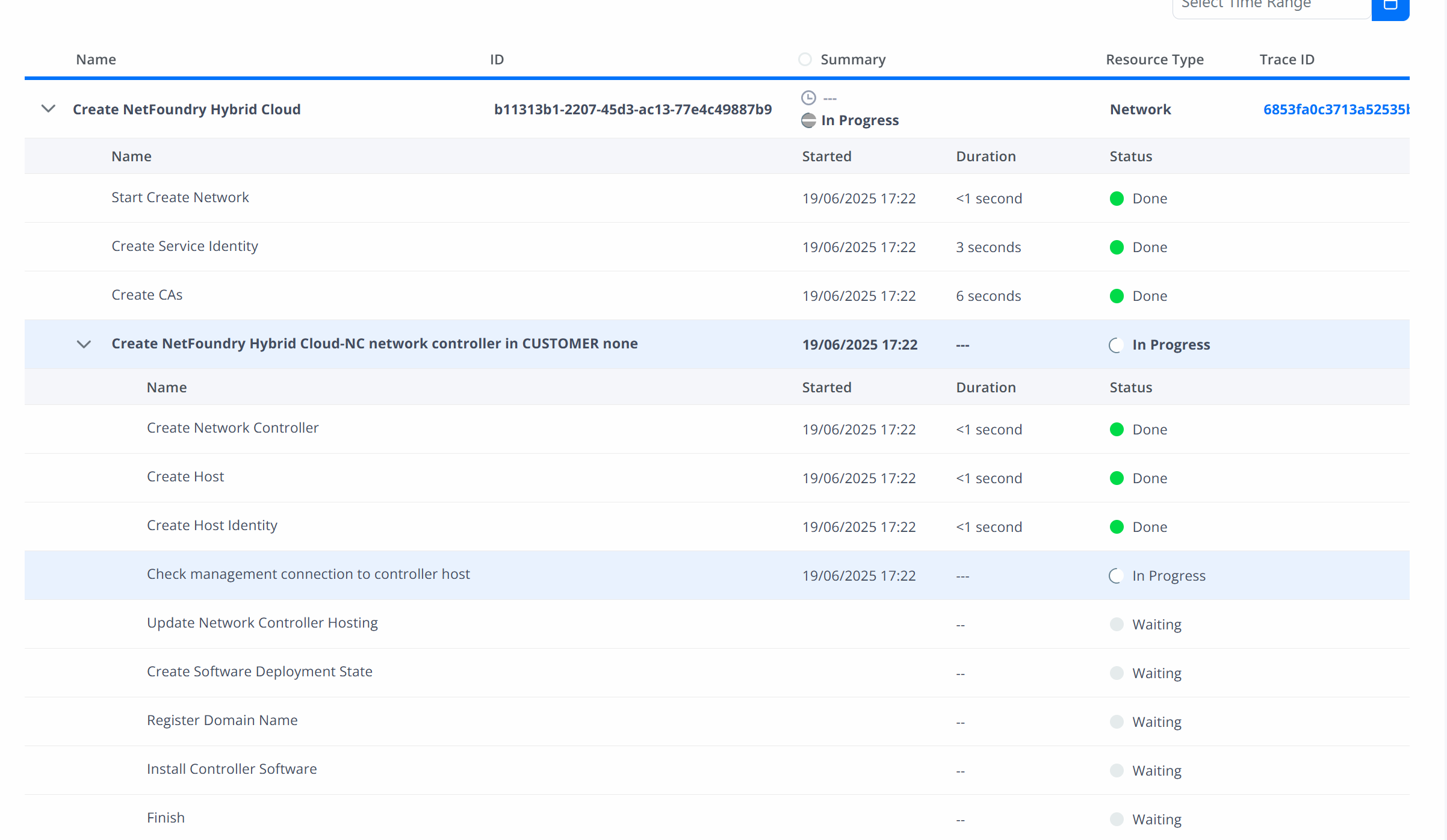This screenshot has height=840, width=1447.
Task: Click the clock duration icon in Summary
Action: (808, 97)
